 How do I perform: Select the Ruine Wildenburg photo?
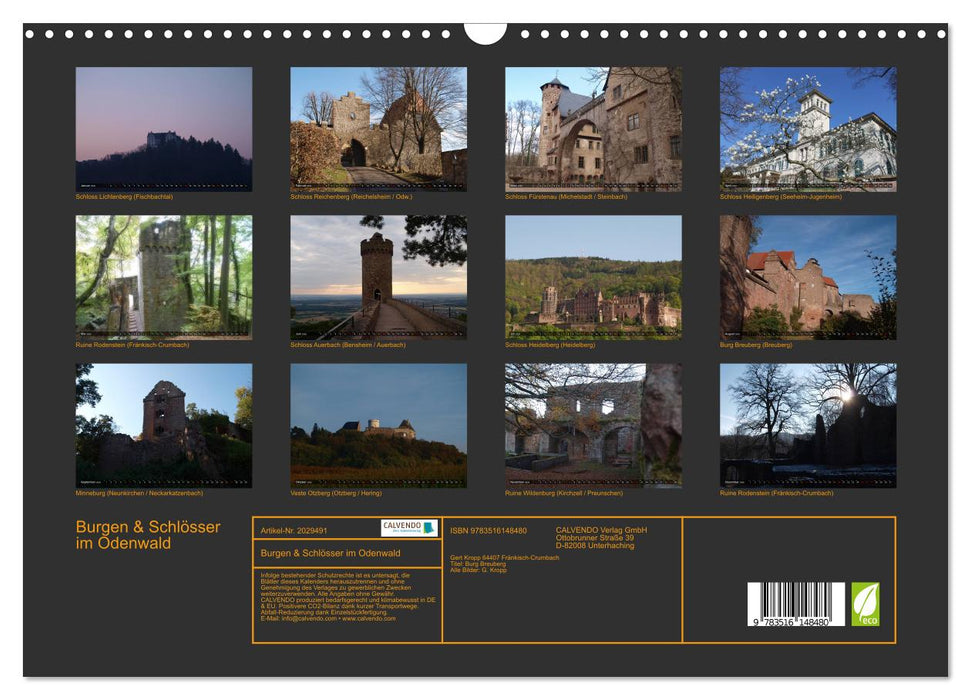593,425
